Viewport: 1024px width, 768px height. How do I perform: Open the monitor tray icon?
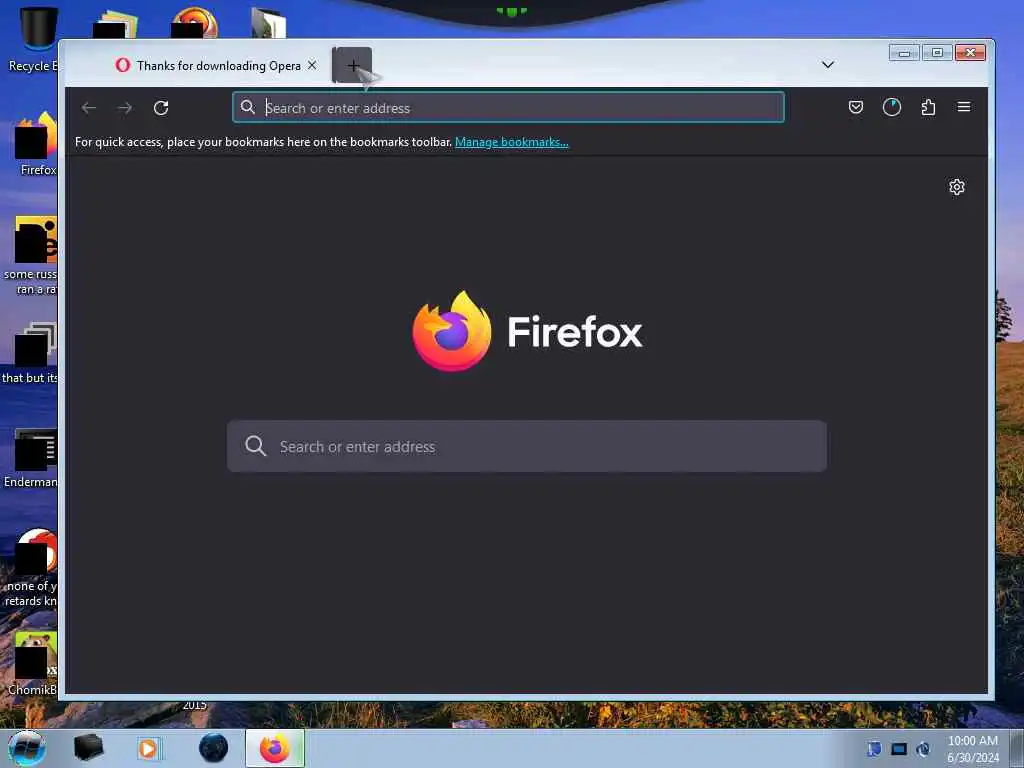click(x=899, y=749)
